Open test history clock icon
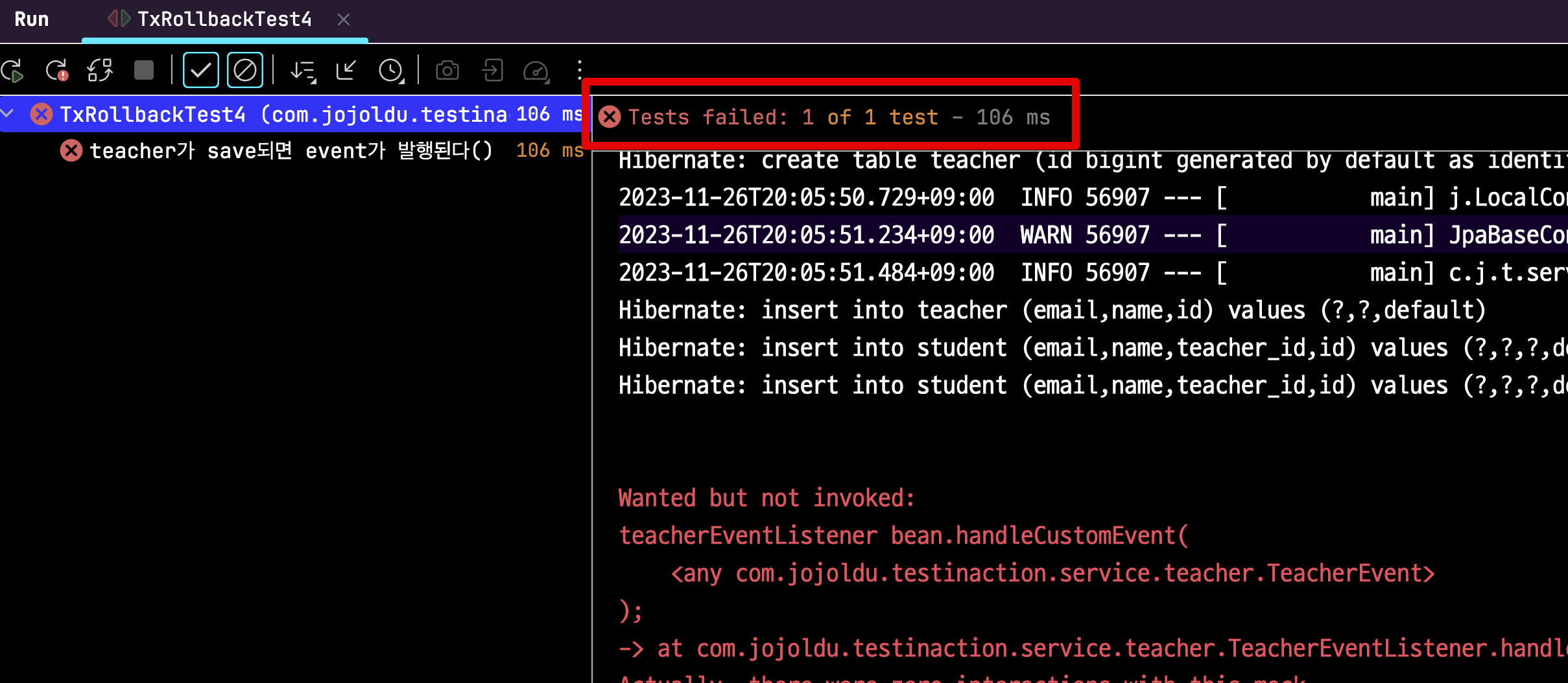Viewport: 1568px width, 683px height. pyautogui.click(x=391, y=70)
